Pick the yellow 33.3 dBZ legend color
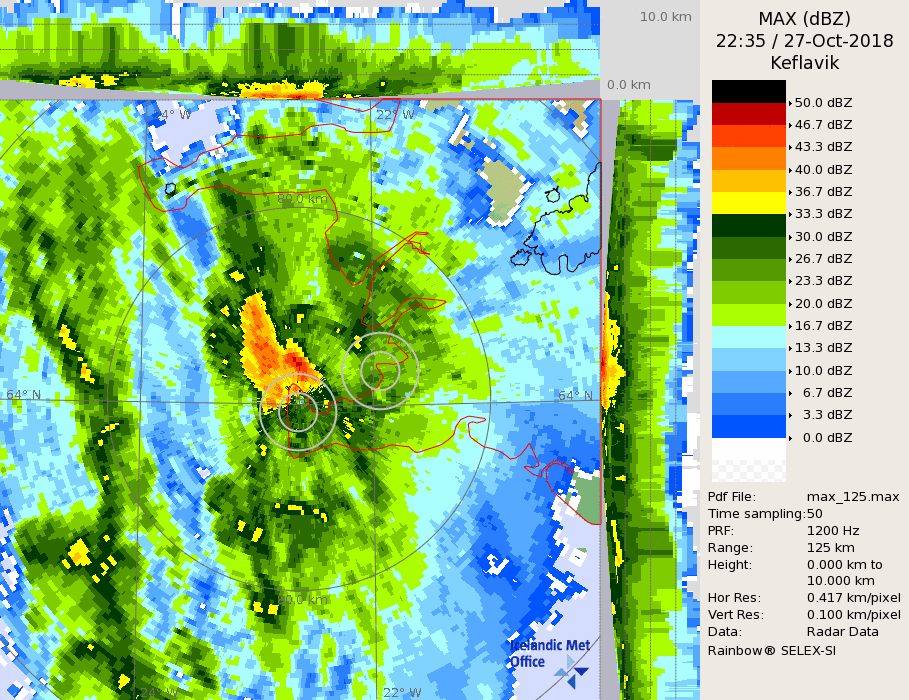This screenshot has width=909, height=700. [748, 202]
